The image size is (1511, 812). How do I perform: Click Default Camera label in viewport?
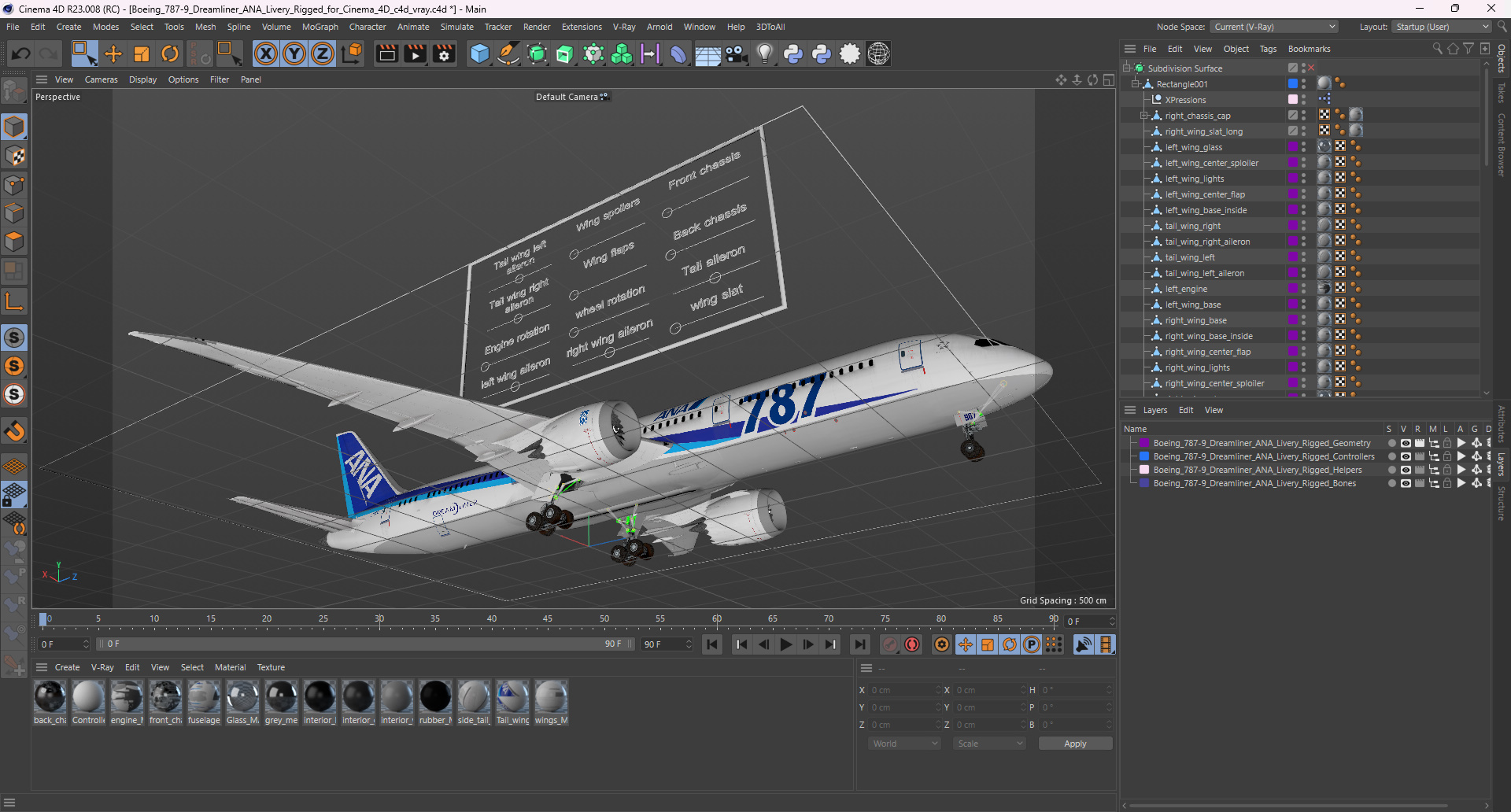pos(567,97)
